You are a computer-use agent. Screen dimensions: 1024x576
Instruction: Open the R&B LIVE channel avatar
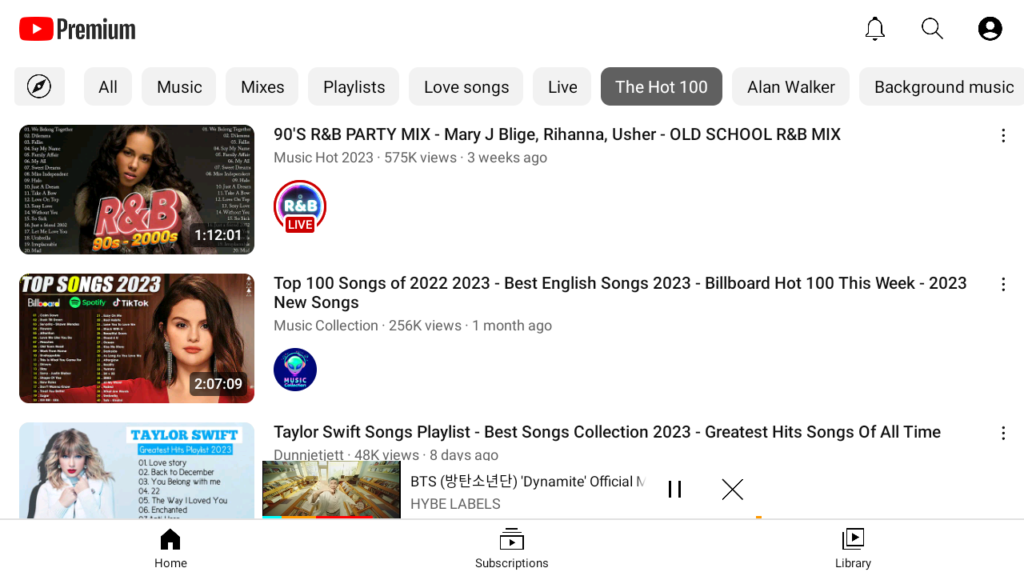tap(300, 207)
